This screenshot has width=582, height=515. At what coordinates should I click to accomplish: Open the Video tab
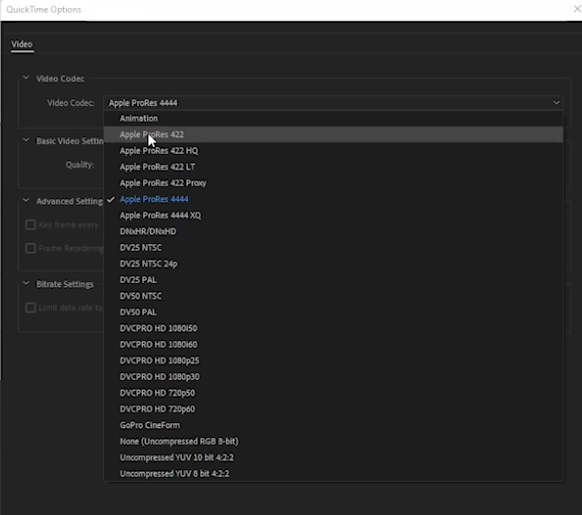[x=22, y=44]
